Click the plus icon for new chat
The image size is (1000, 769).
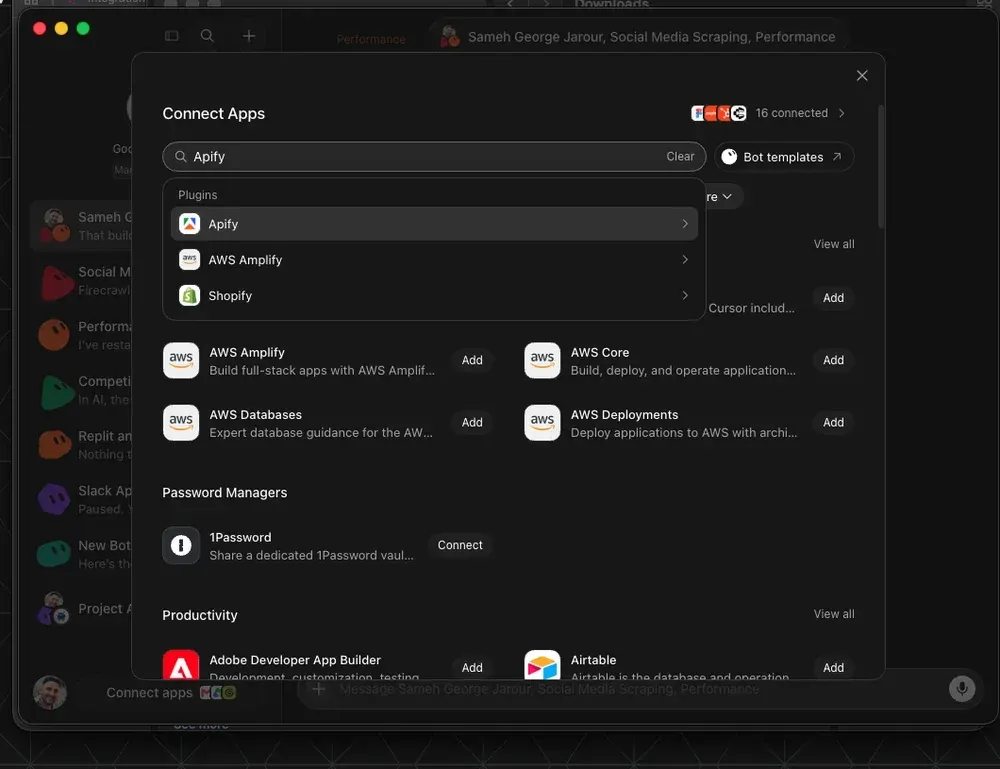click(x=249, y=36)
